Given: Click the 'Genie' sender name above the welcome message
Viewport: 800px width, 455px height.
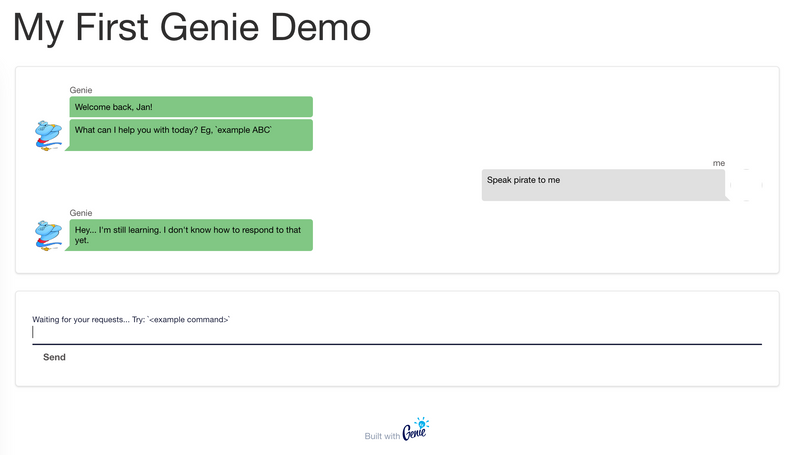Looking at the screenshot, I should (81, 90).
